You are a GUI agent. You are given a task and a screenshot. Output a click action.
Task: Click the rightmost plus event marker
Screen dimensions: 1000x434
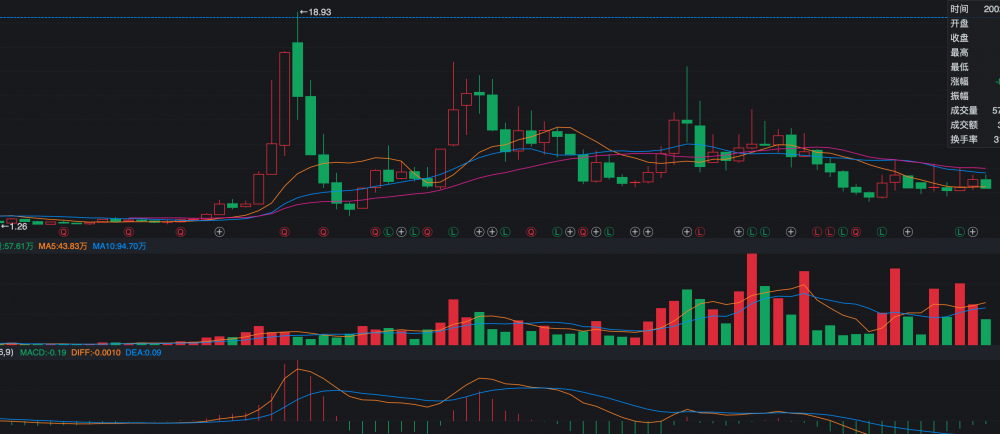[972, 232]
